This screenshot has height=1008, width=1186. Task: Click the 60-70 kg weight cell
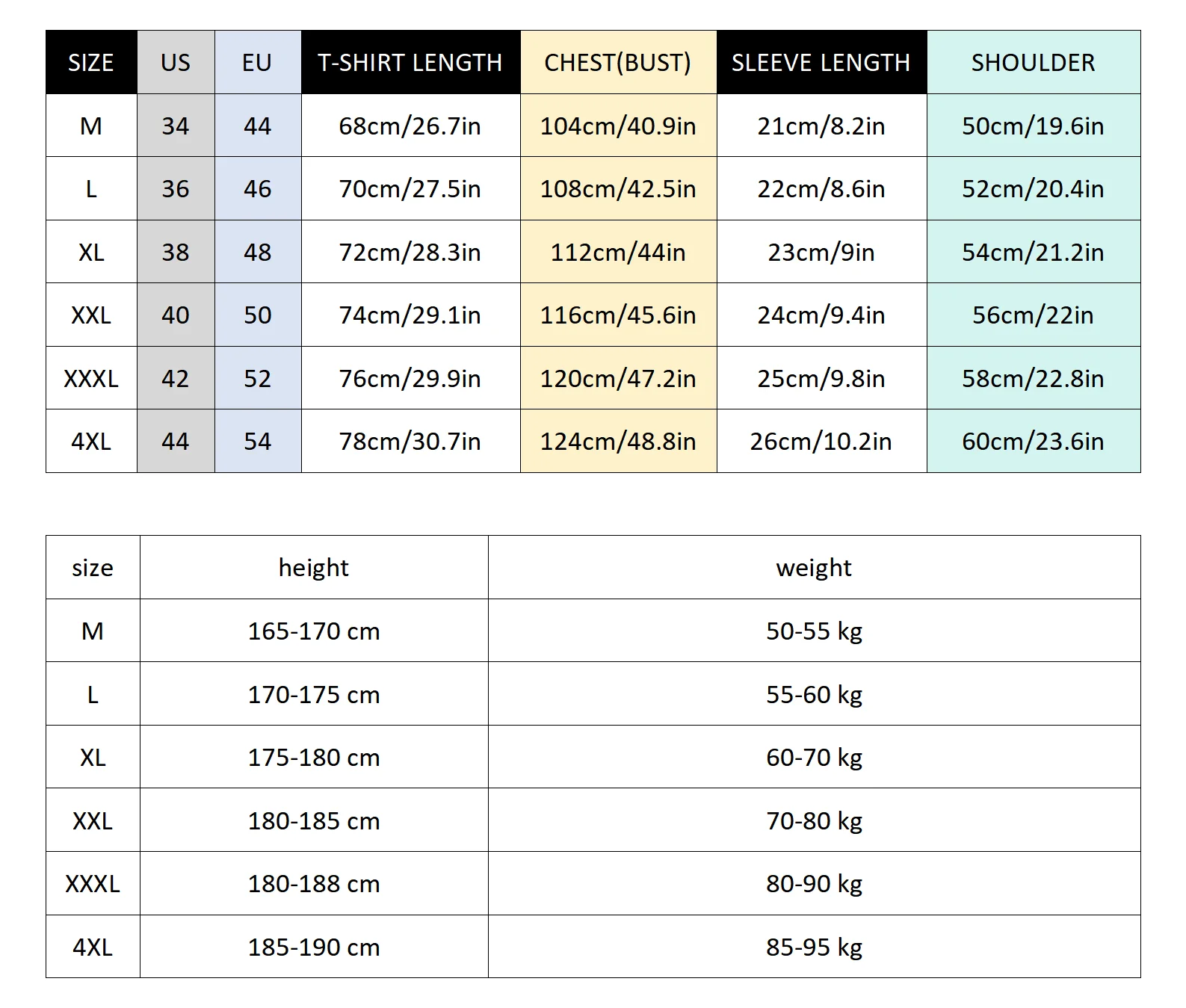814,758
